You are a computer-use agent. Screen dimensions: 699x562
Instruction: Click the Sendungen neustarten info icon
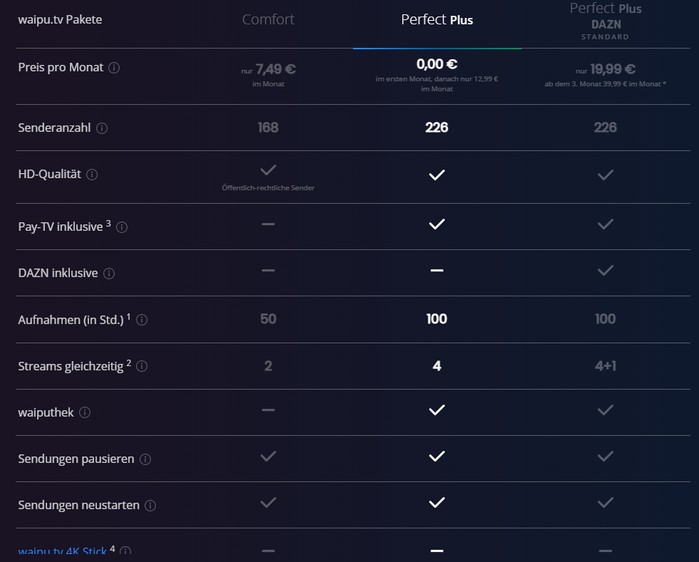tap(150, 505)
